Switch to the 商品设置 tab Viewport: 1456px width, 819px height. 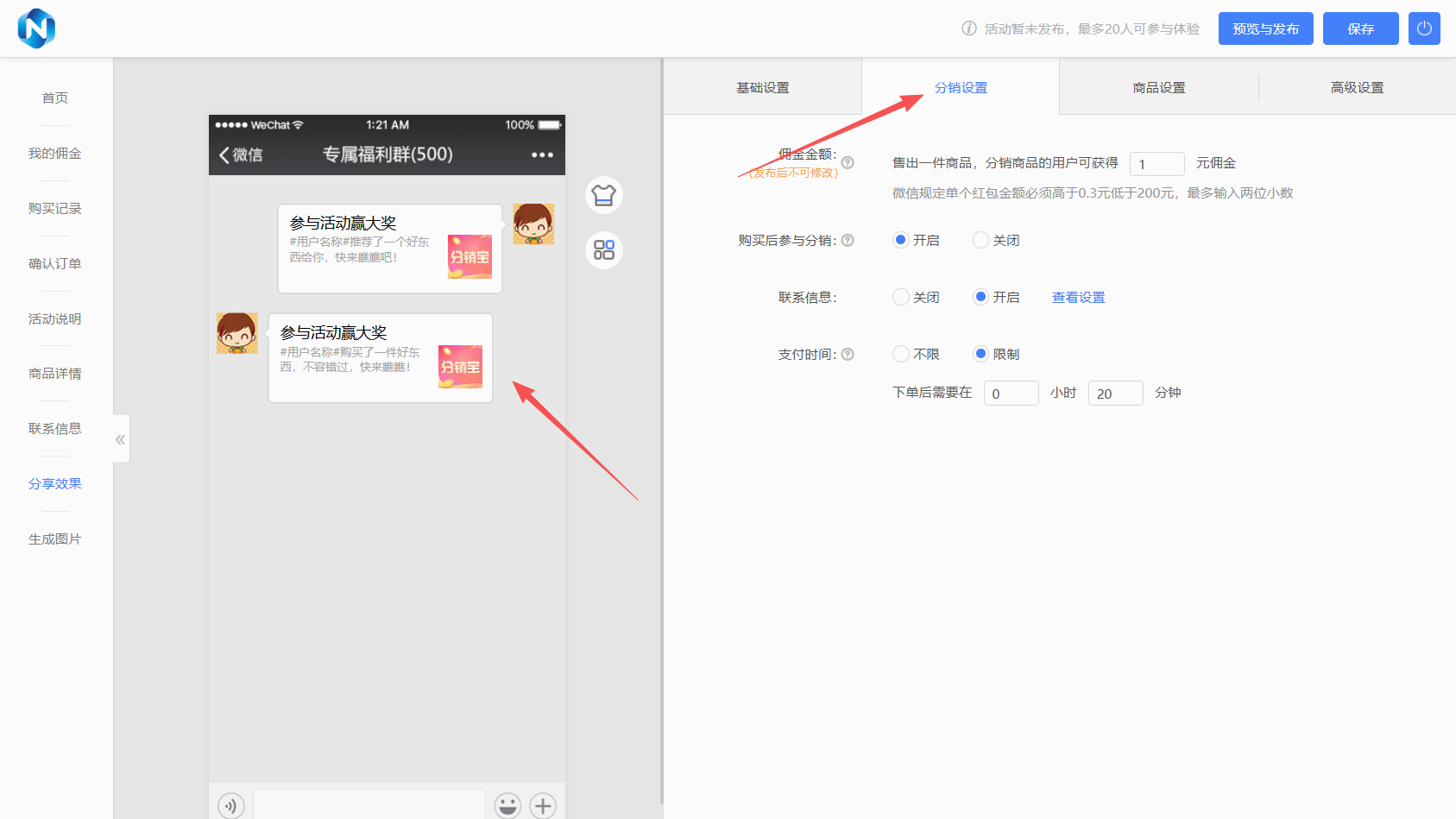pyautogui.click(x=1158, y=86)
